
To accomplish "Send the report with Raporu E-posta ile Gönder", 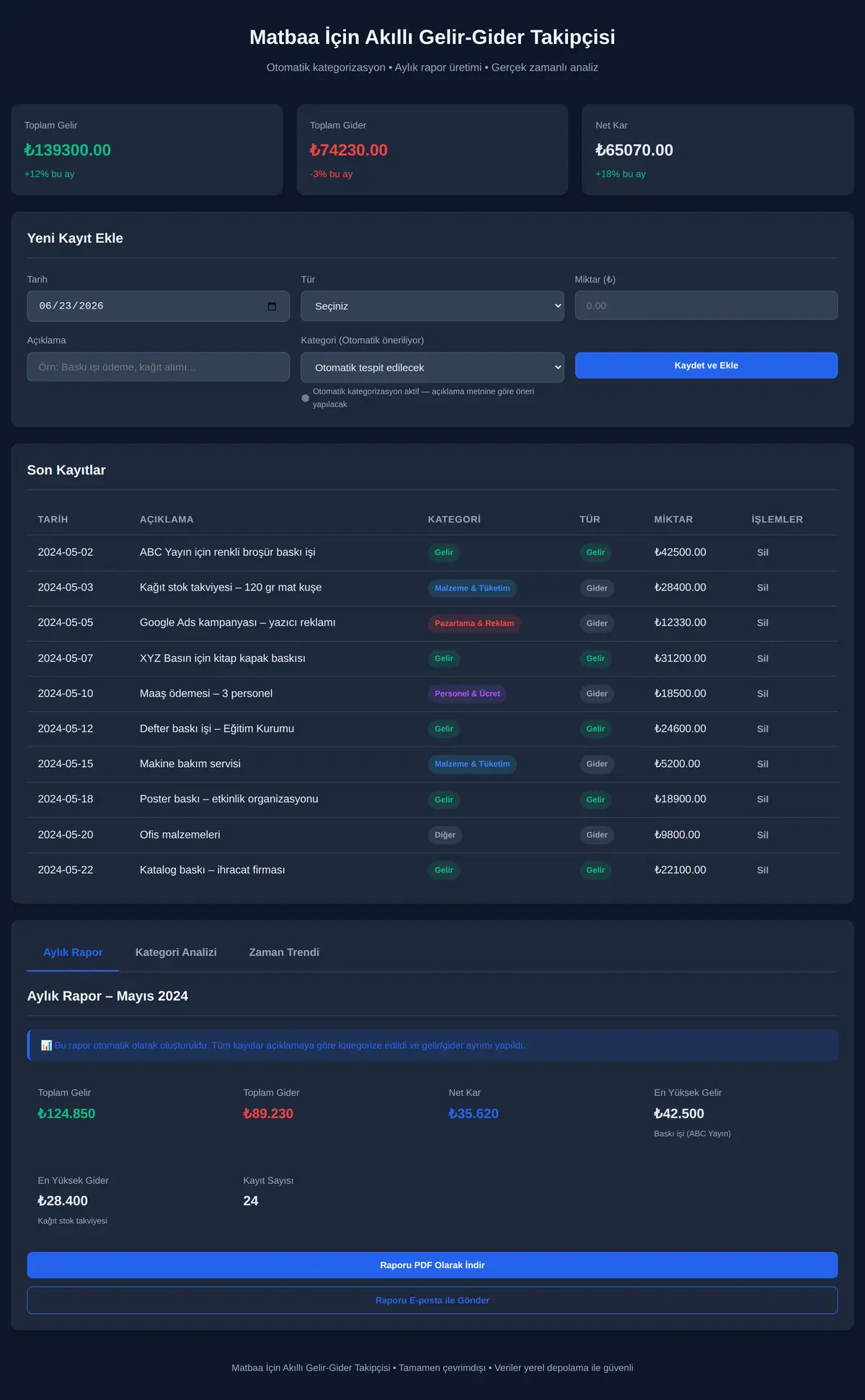I will coord(432,1301).
